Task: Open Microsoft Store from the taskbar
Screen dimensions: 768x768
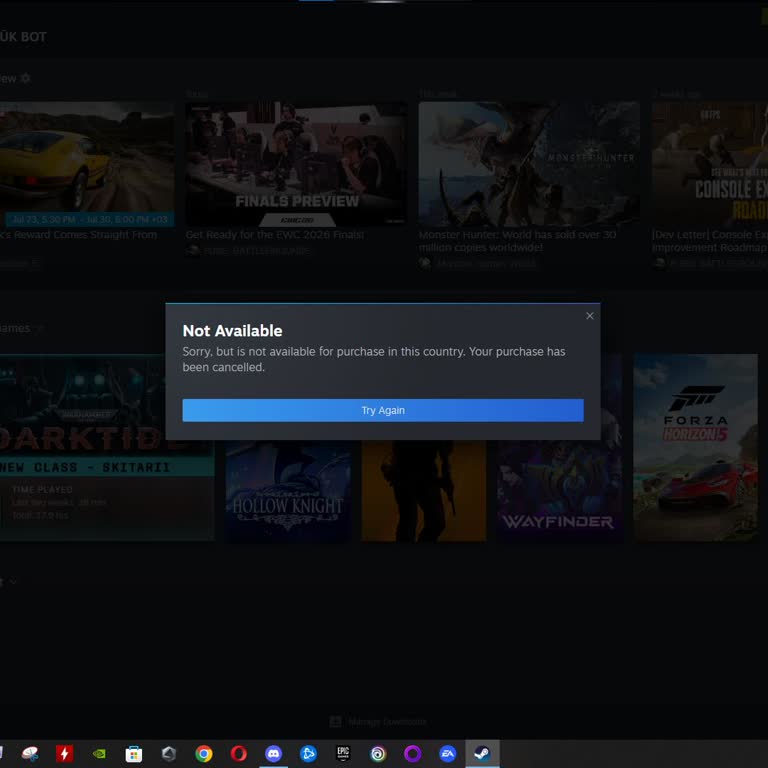Action: coord(134,754)
